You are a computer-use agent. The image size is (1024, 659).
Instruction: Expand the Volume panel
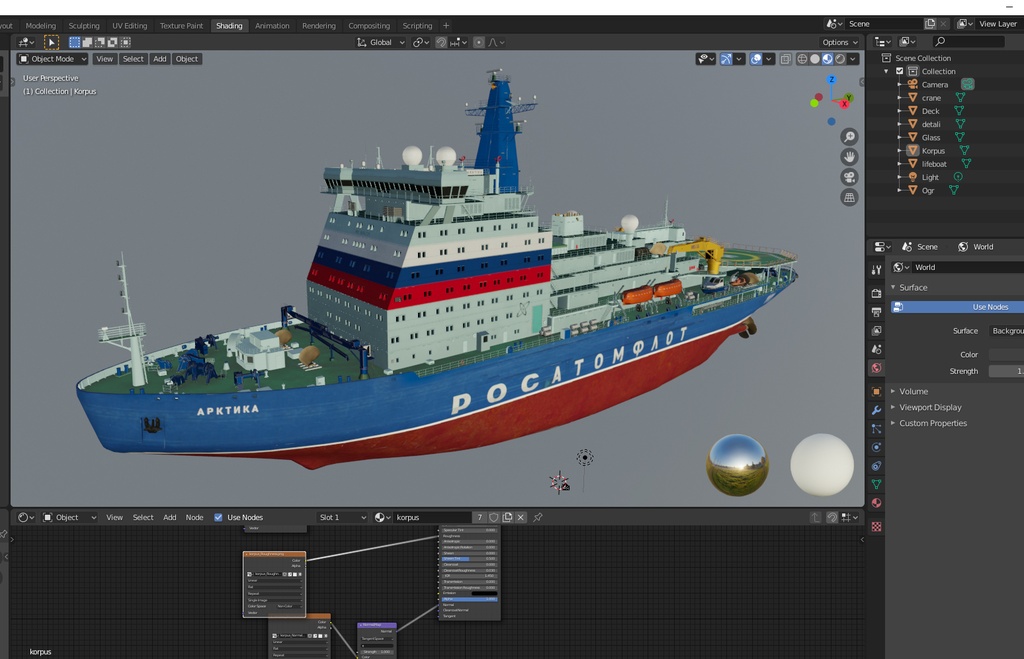[x=893, y=391]
